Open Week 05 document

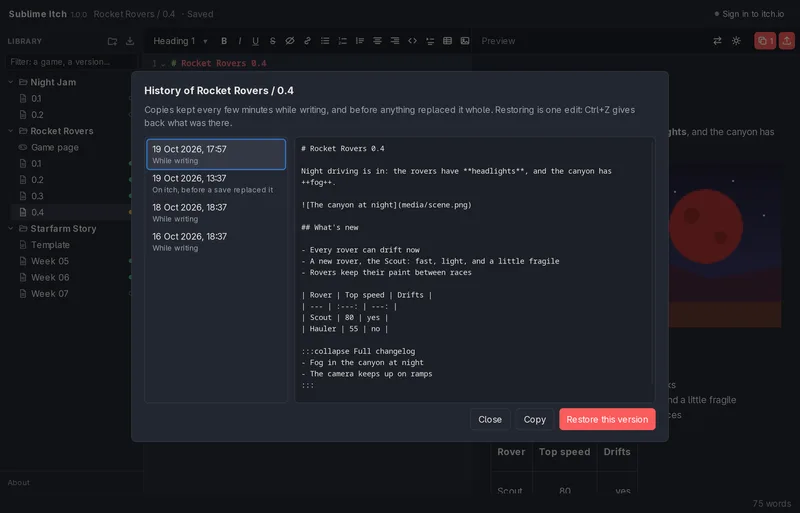[x=71, y=261]
